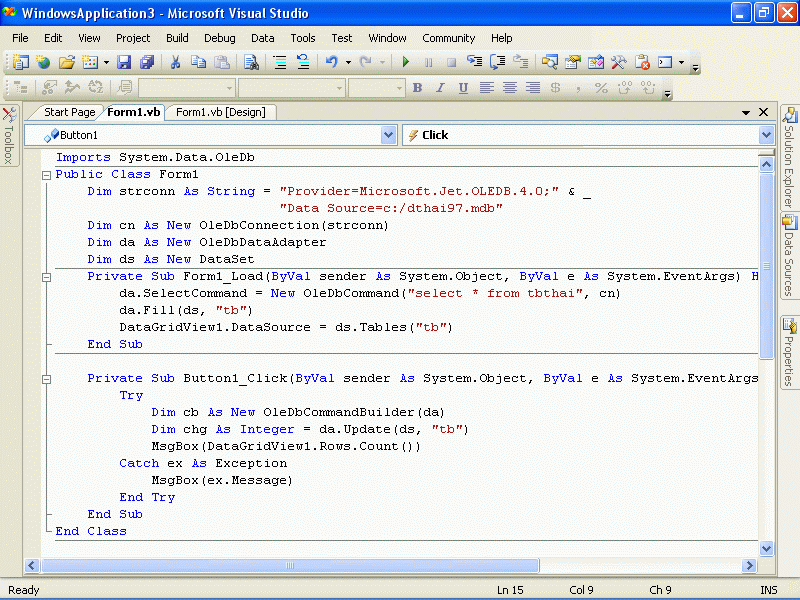
Task: Collapse the Public Class Form1 region
Action: click(x=46, y=175)
